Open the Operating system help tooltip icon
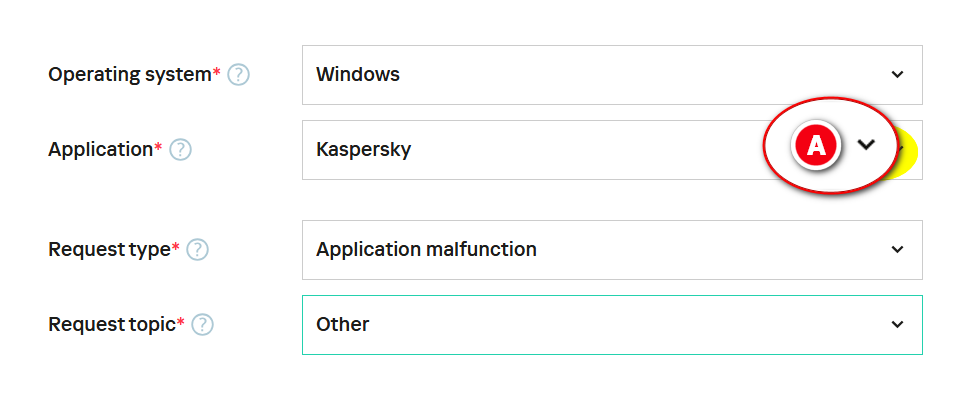Image resolution: width=972 pixels, height=396 pixels. (x=239, y=75)
